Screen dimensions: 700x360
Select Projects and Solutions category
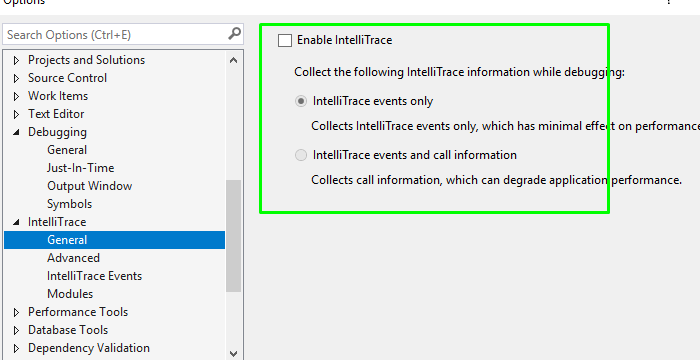coord(87,60)
